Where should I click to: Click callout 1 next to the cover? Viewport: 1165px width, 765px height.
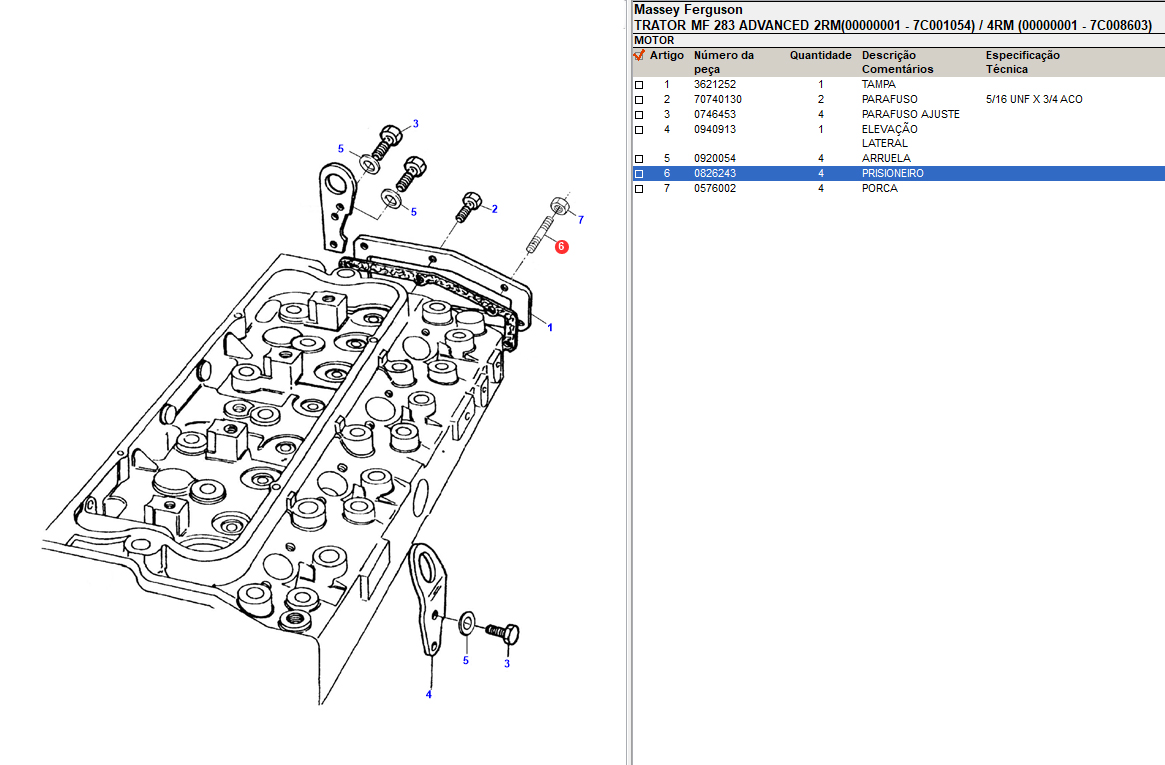coord(549,327)
